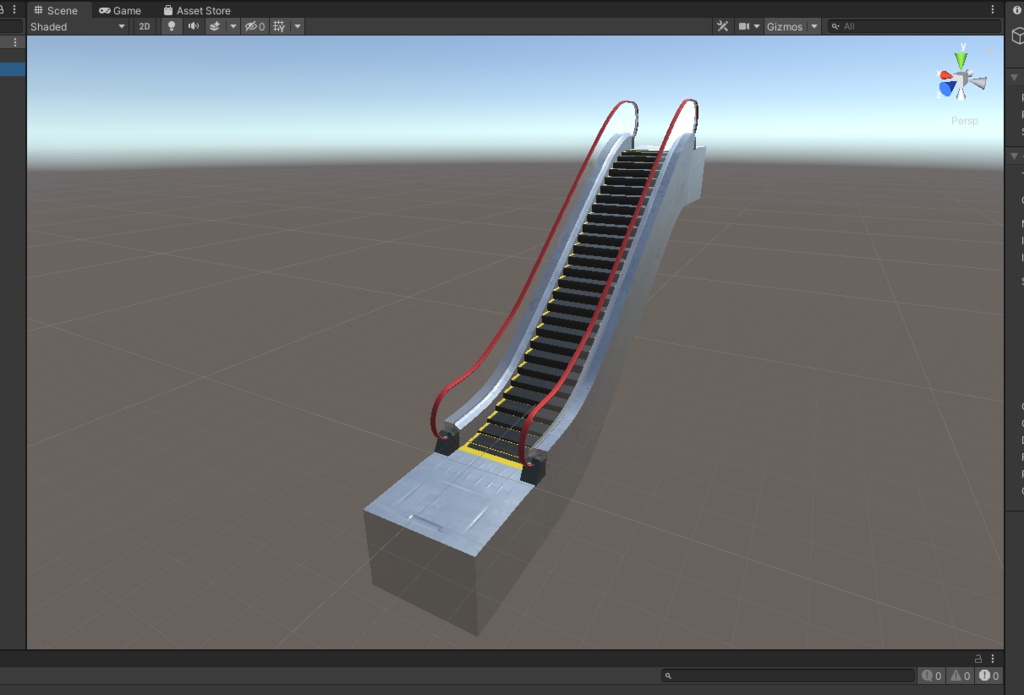Click the effects visibility icon
Image resolution: width=1024 pixels, height=695 pixels.
(x=216, y=26)
